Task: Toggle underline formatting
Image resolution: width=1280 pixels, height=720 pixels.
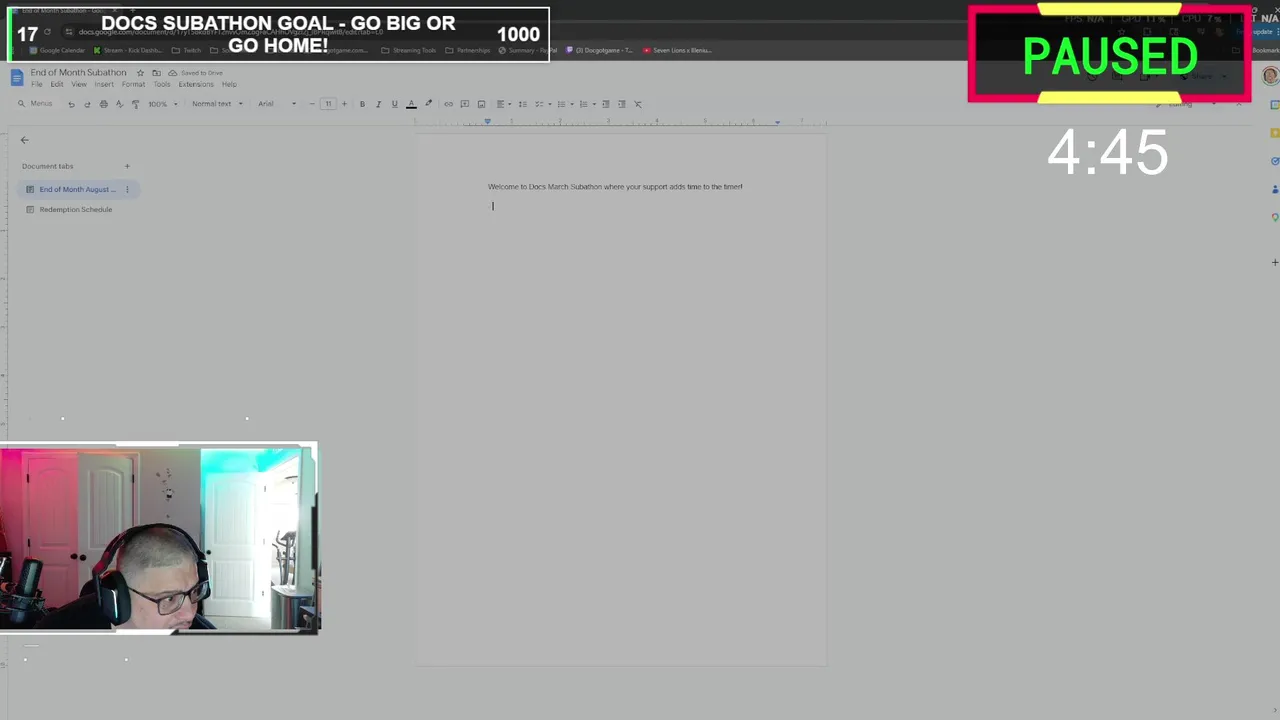Action: pyautogui.click(x=394, y=104)
